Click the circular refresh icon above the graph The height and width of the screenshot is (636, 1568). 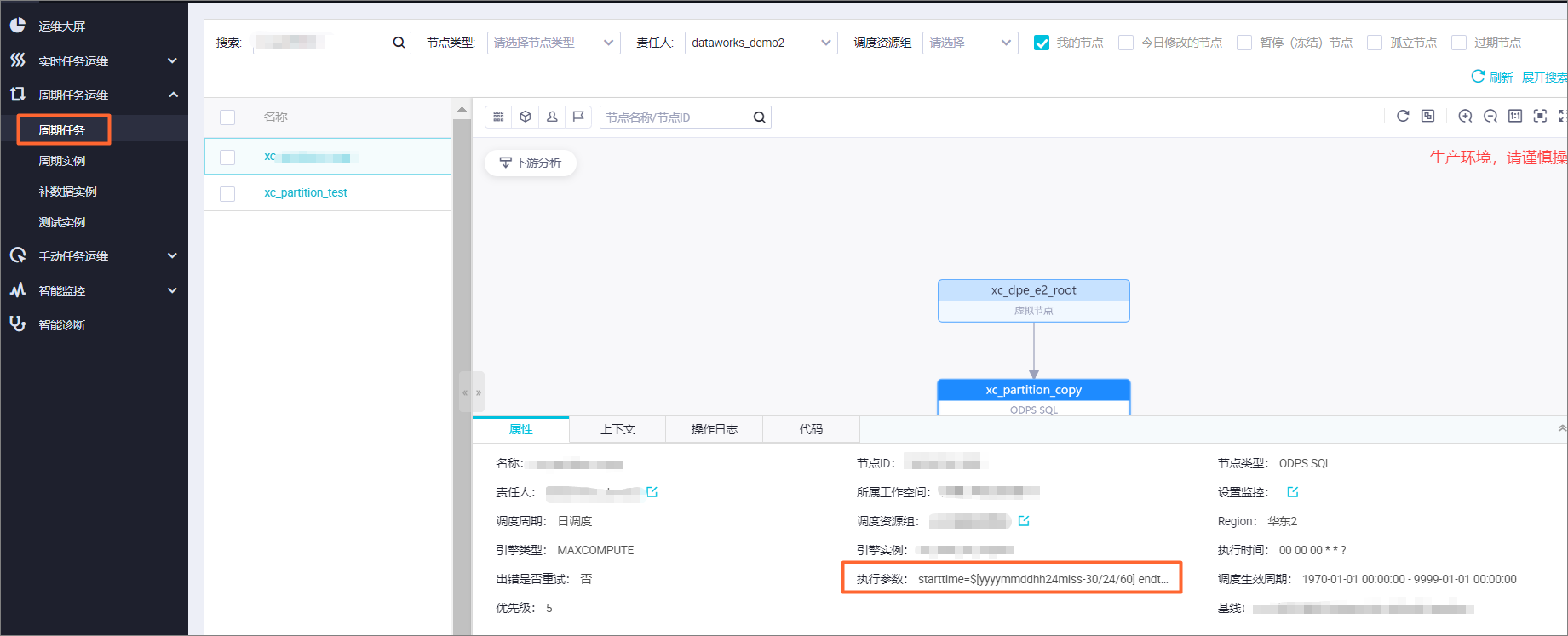1403,116
